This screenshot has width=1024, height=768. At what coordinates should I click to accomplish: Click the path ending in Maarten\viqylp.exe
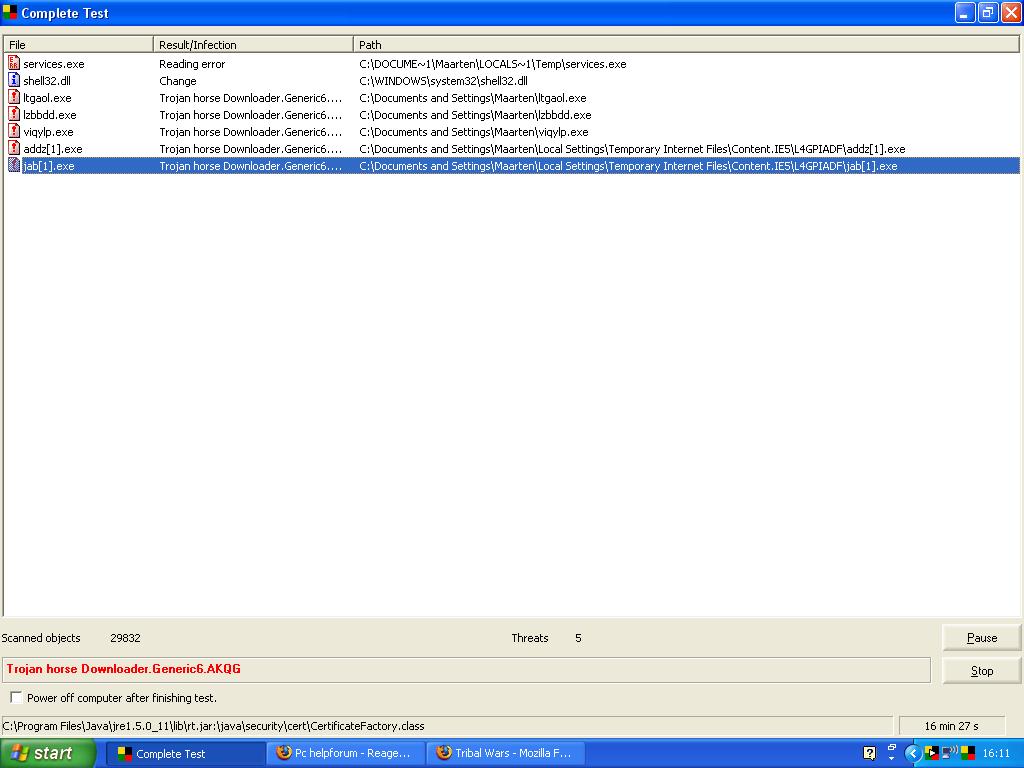(x=474, y=132)
